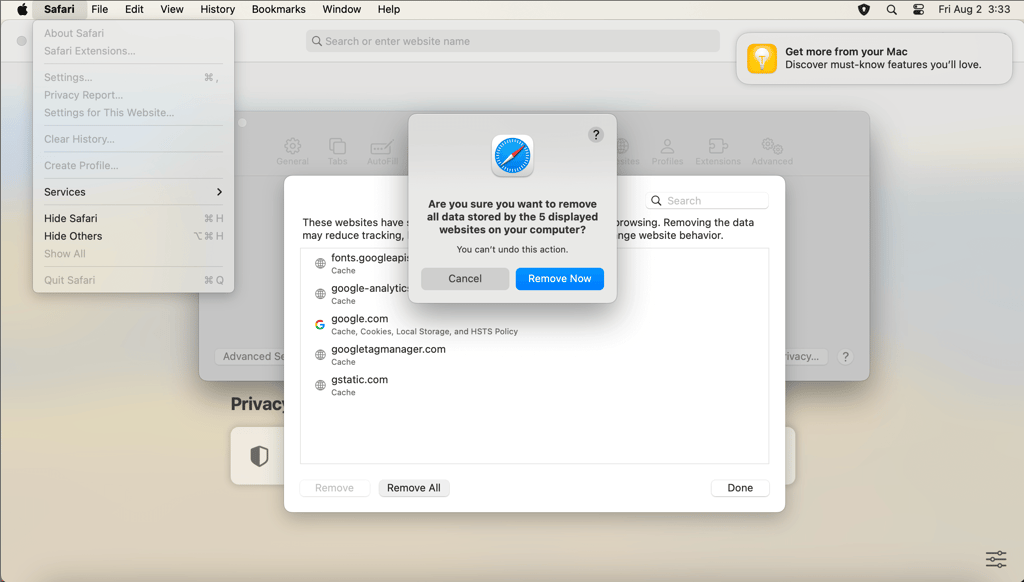Click Done in website data sheet
Image resolution: width=1024 pixels, height=582 pixels.
[740, 488]
